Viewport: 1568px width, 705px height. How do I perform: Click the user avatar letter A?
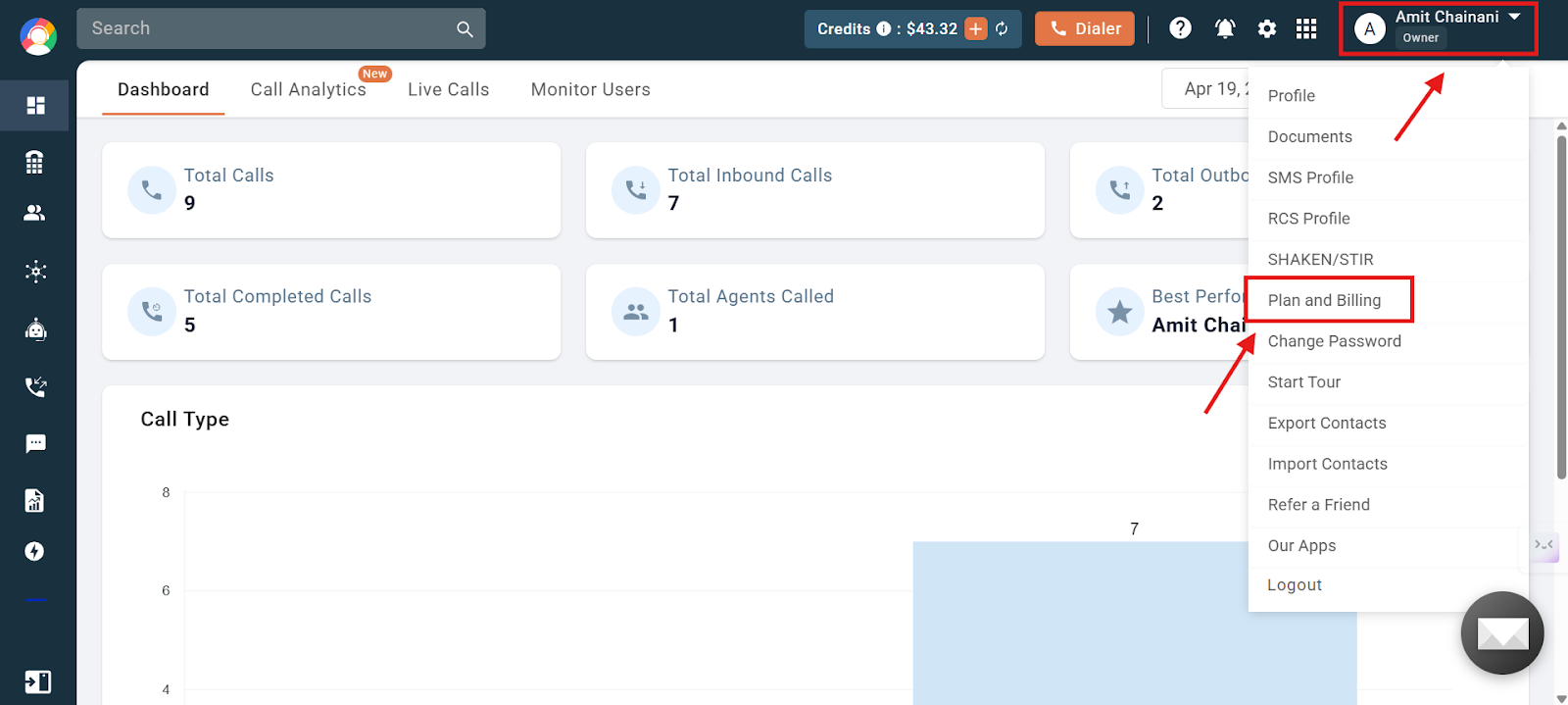pyautogui.click(x=1370, y=28)
